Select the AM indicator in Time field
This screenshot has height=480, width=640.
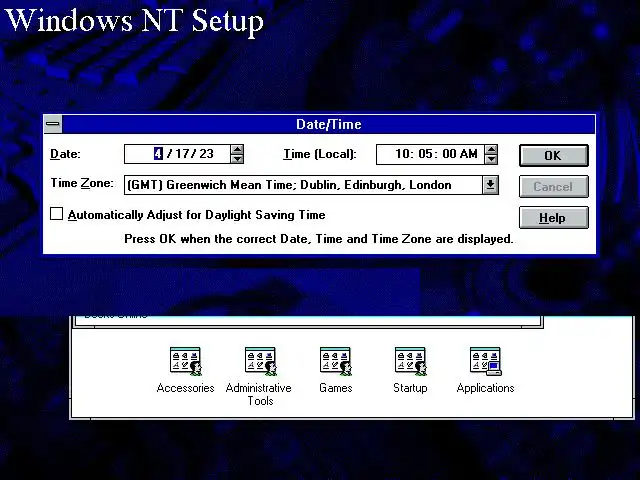[x=469, y=154]
